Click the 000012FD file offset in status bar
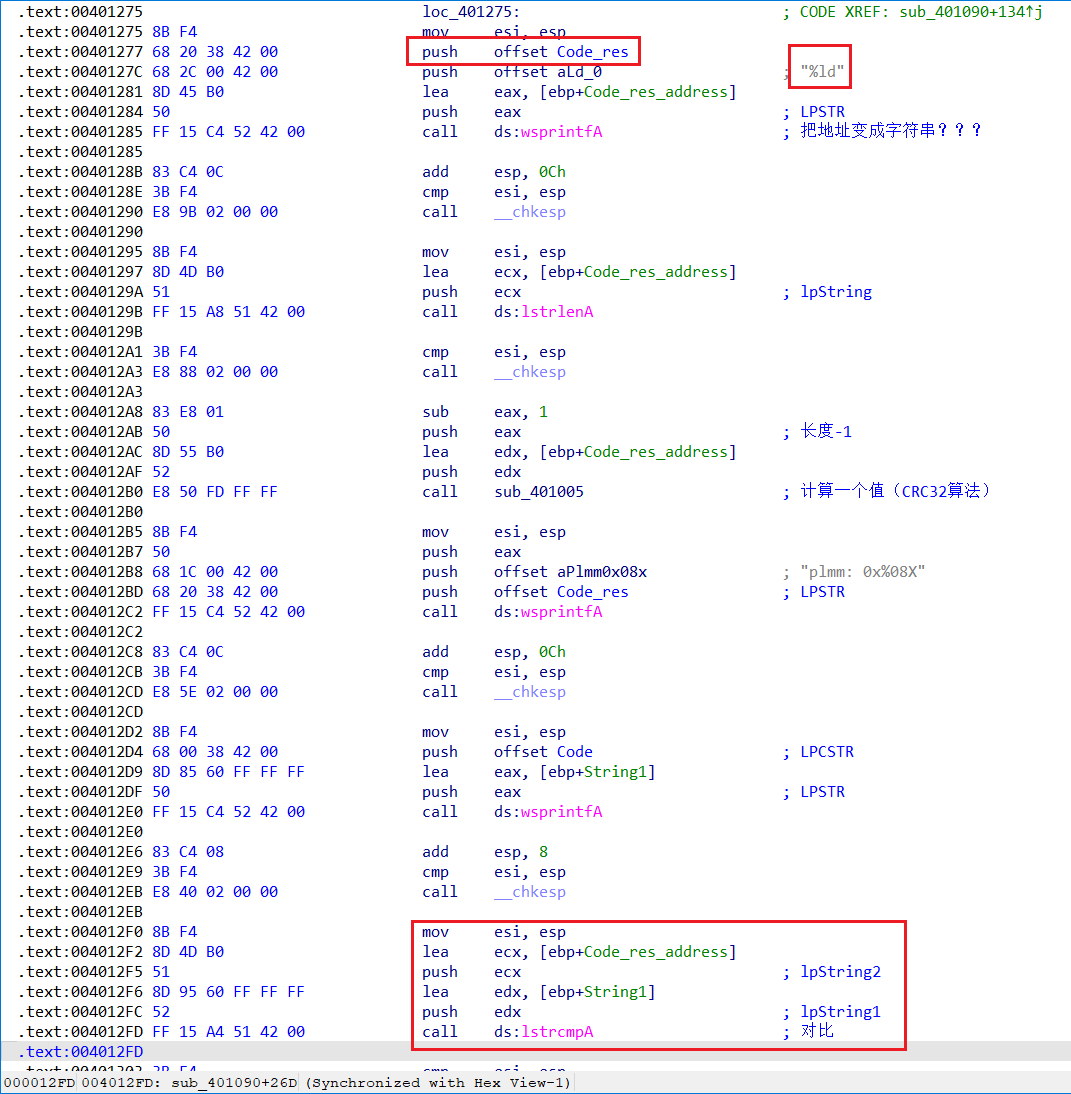Image resolution: width=1071 pixels, height=1094 pixels. pyautogui.click(x=40, y=1083)
